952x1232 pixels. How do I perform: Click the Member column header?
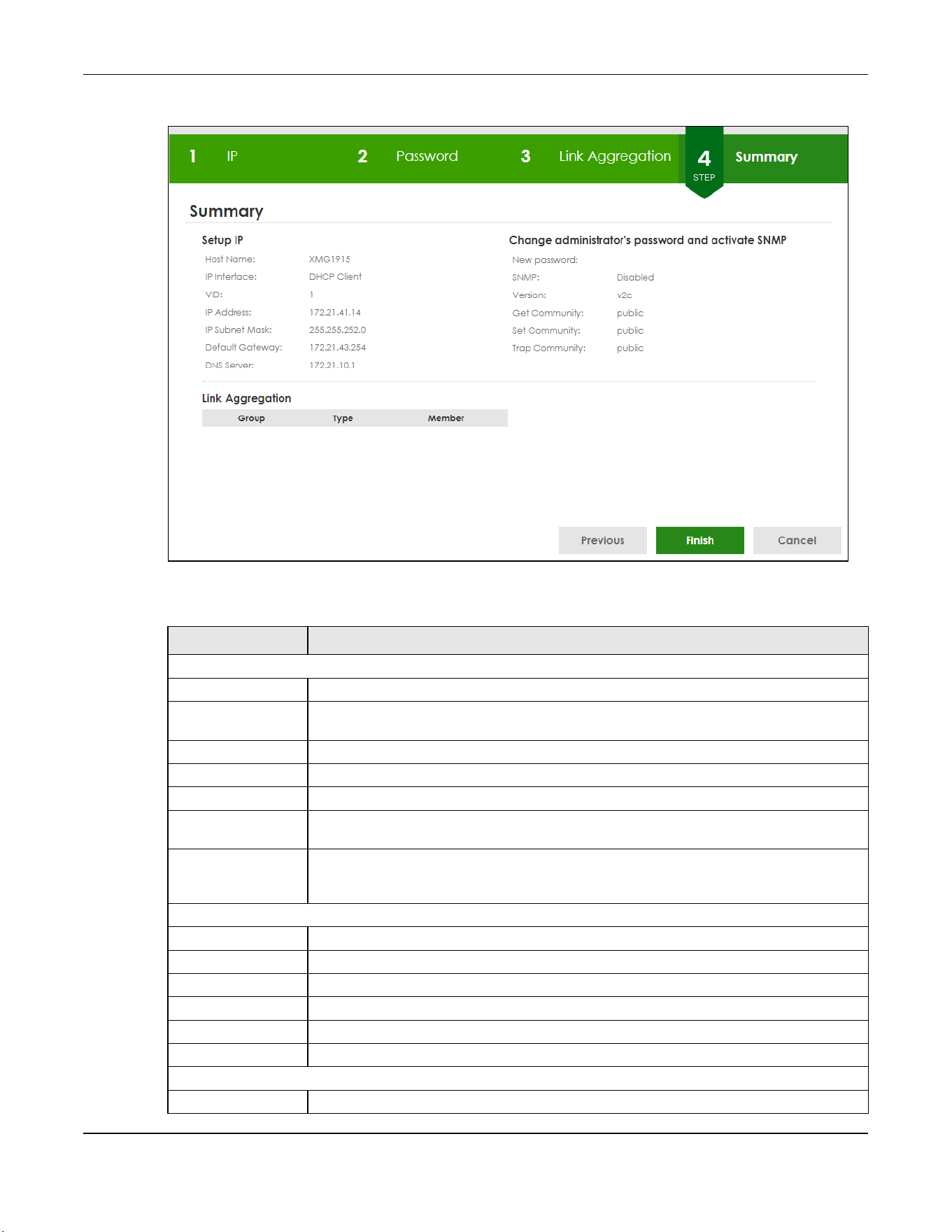(446, 418)
